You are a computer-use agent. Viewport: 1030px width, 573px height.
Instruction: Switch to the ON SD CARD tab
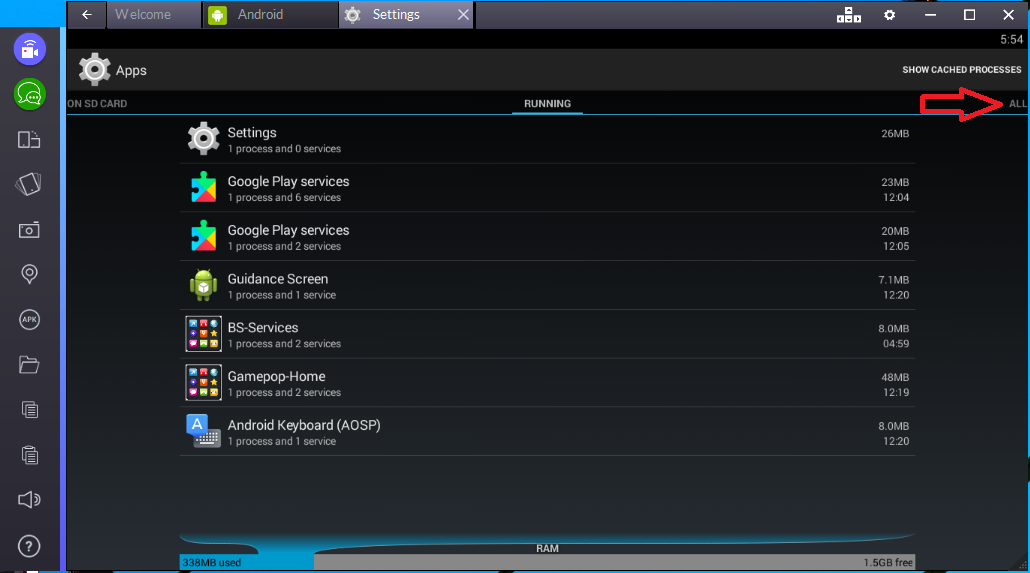pos(97,104)
